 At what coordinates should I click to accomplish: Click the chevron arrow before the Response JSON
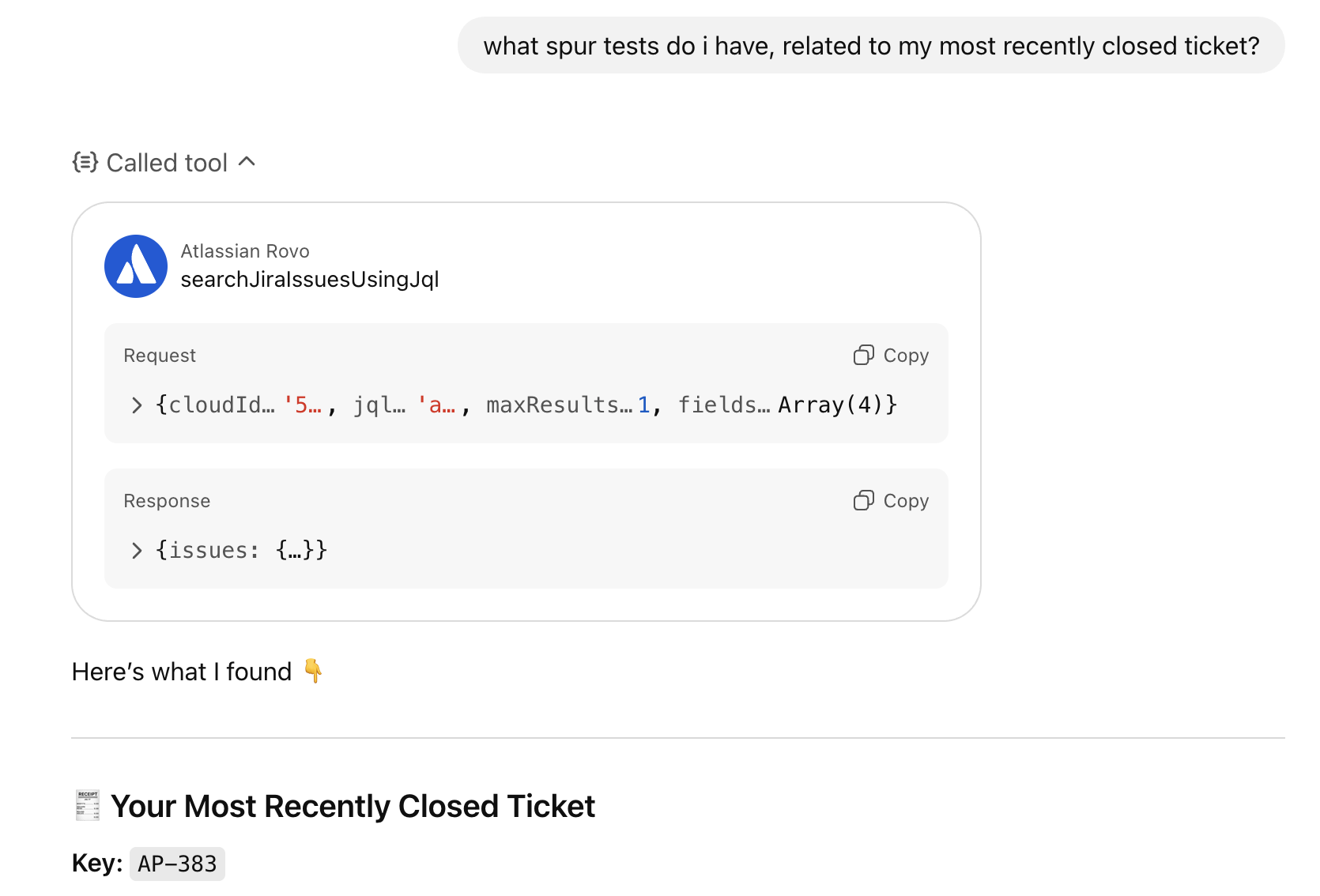click(x=136, y=550)
